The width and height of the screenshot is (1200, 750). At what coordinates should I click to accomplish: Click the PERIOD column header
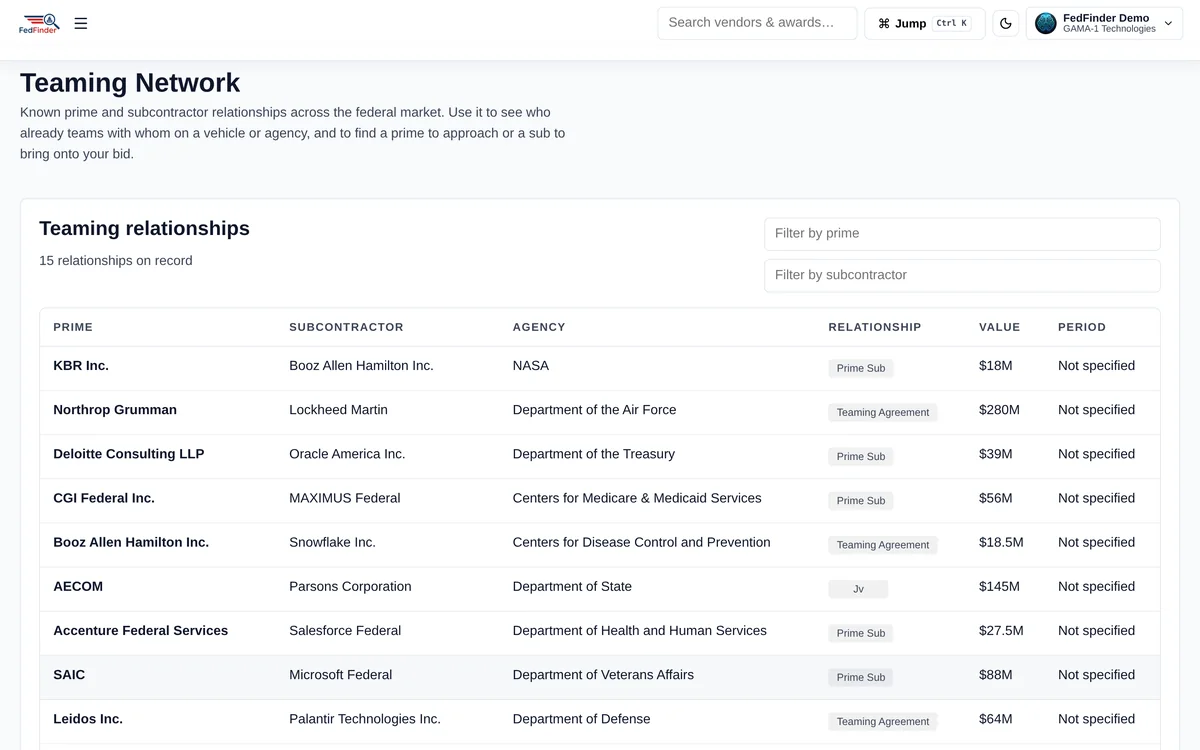[x=1082, y=327]
